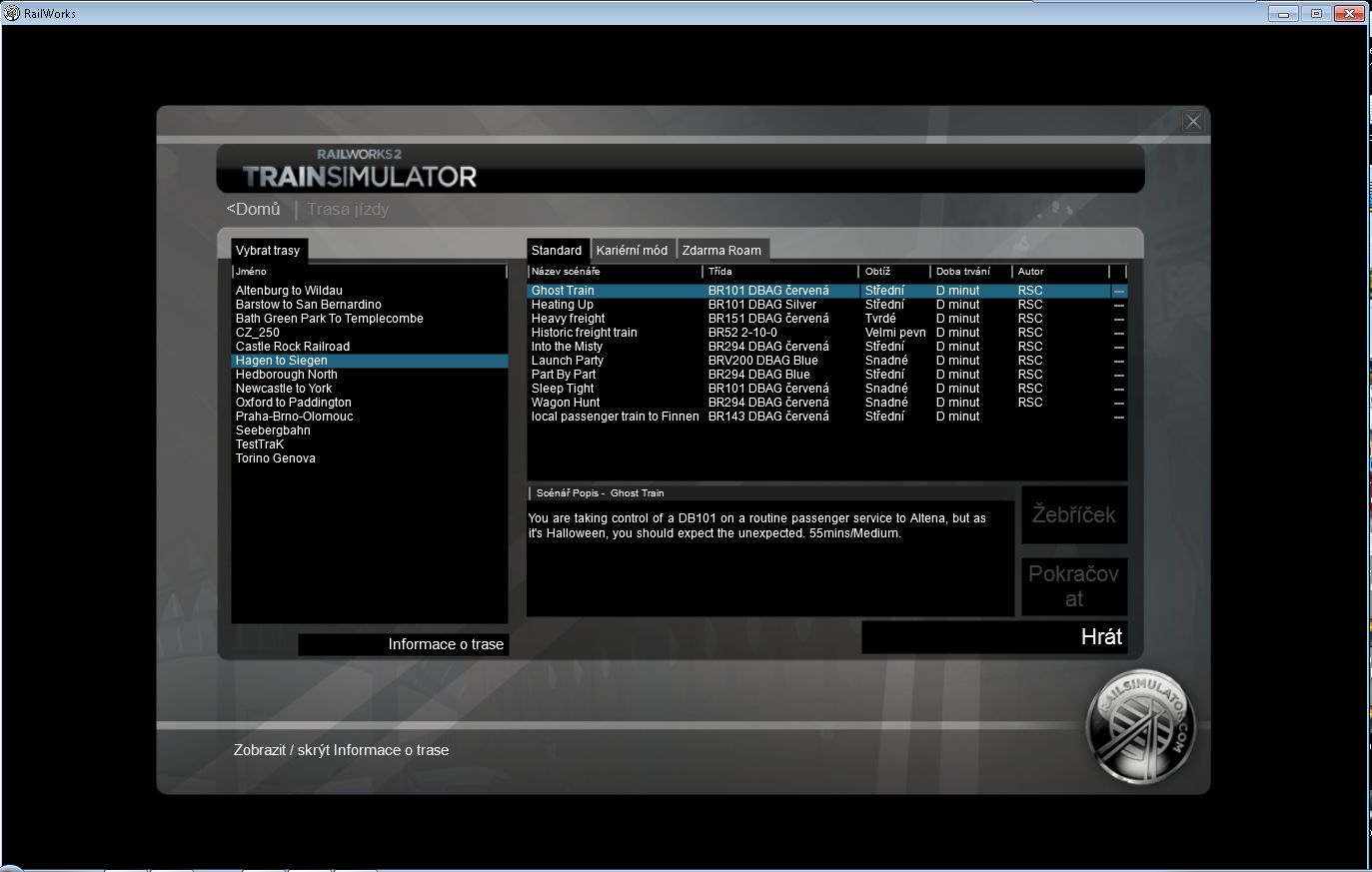Select the Historic freight train scenario
The image size is (1372, 872).
tap(826, 333)
